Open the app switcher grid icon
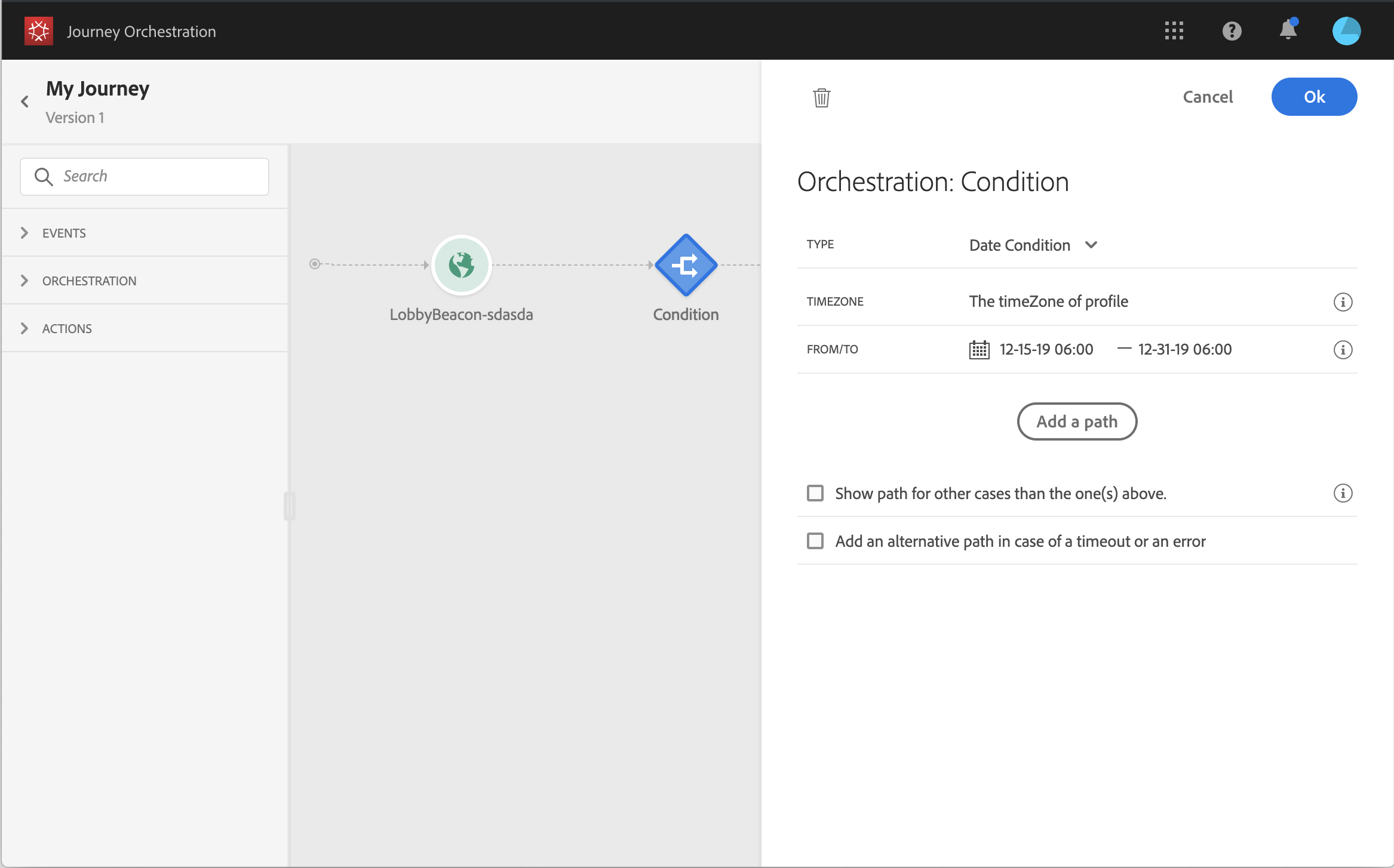Image resolution: width=1394 pixels, height=868 pixels. 1174,31
